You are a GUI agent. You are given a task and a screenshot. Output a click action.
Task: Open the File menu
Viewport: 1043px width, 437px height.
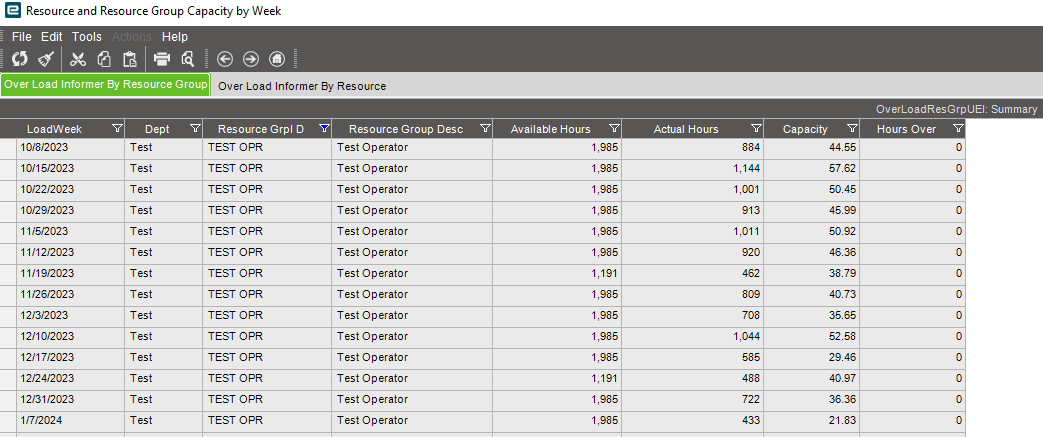click(x=22, y=37)
